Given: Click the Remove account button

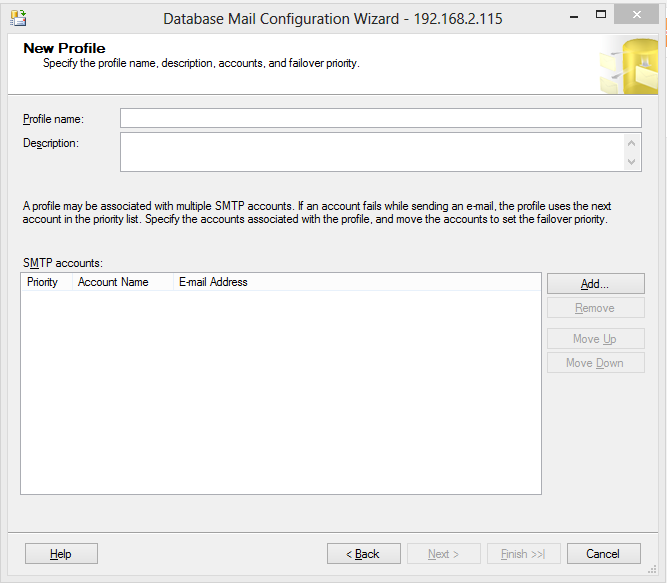Looking at the screenshot, I should (596, 307).
